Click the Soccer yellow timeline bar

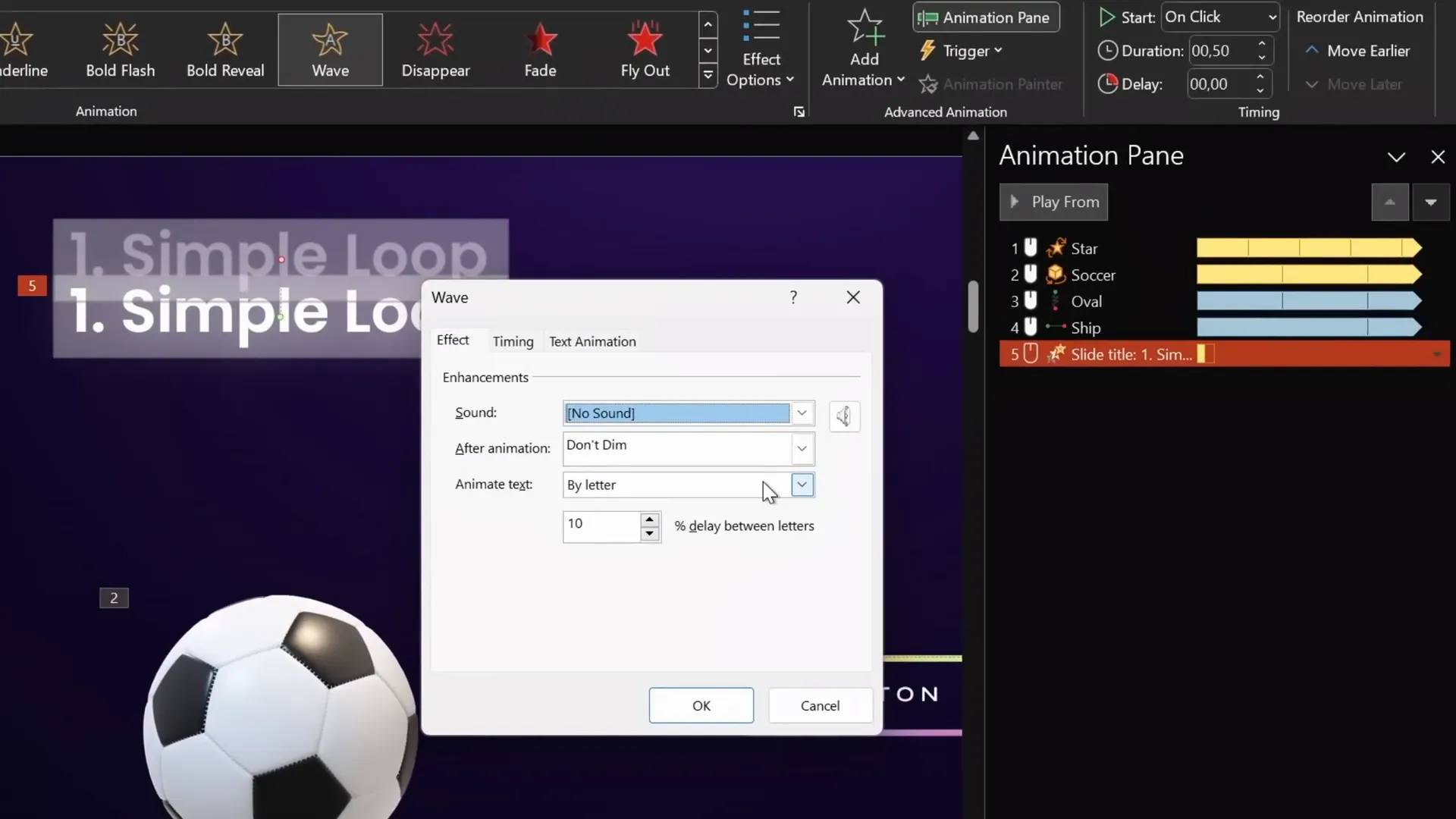[x=1309, y=275]
